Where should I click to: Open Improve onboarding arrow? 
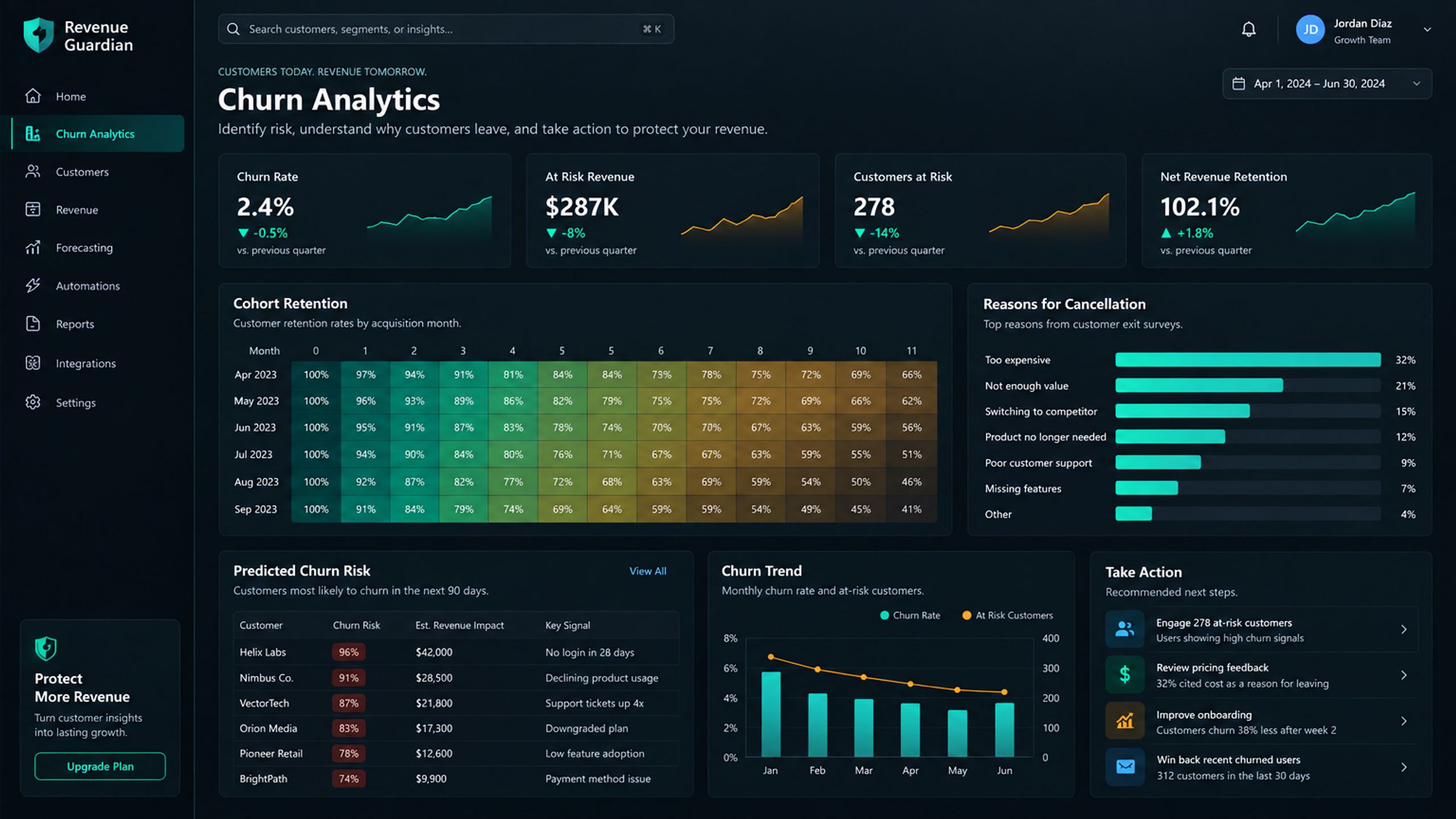click(1404, 721)
